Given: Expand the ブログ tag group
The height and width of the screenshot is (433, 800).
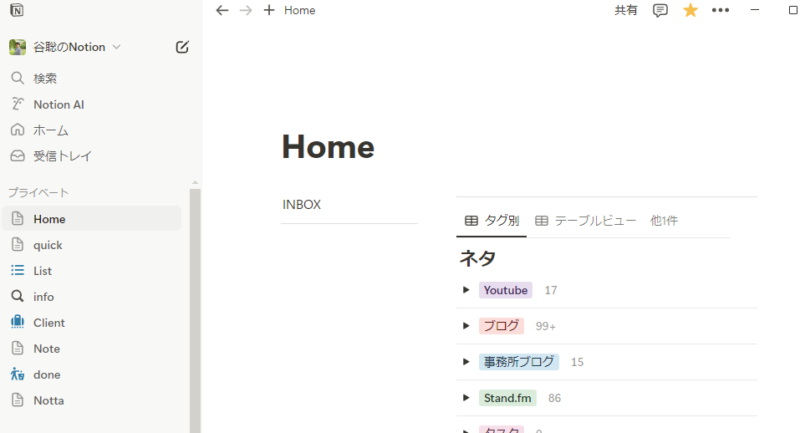Looking at the screenshot, I should 466,326.
